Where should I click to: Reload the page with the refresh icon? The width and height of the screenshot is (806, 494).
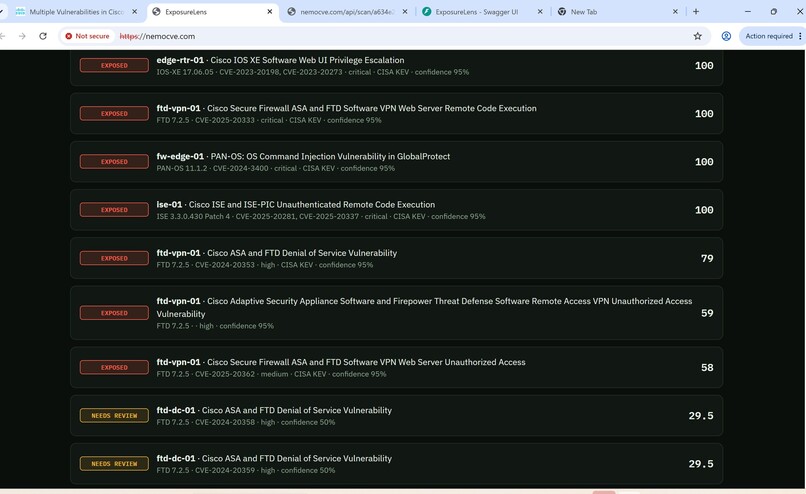[x=43, y=36]
